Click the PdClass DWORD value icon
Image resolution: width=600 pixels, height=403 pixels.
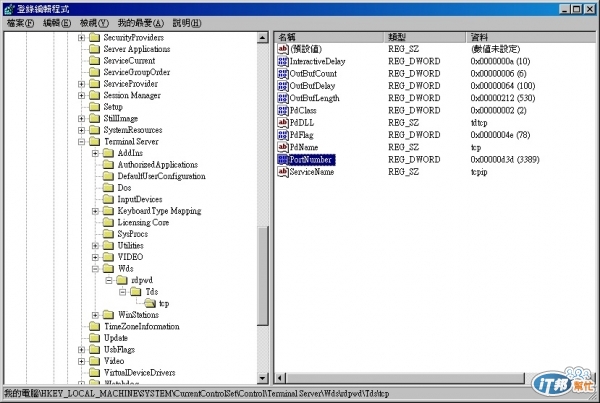283,110
